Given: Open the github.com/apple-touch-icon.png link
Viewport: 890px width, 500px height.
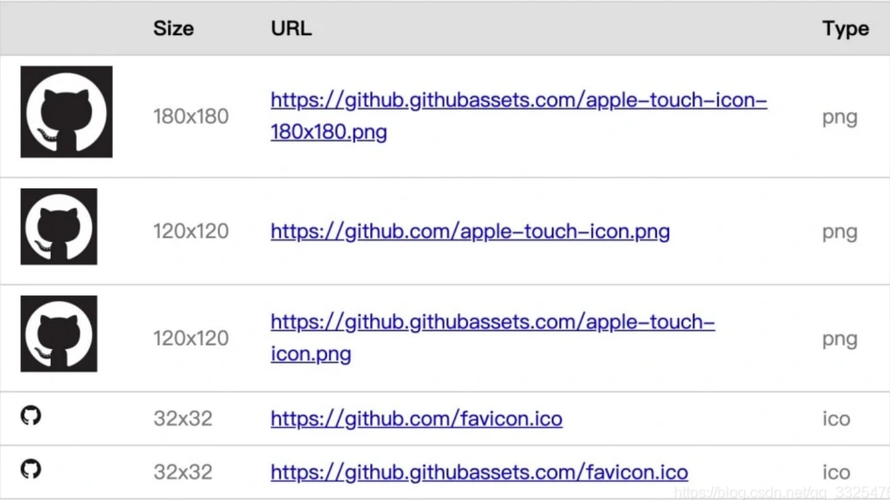Looking at the screenshot, I should pyautogui.click(x=470, y=231).
